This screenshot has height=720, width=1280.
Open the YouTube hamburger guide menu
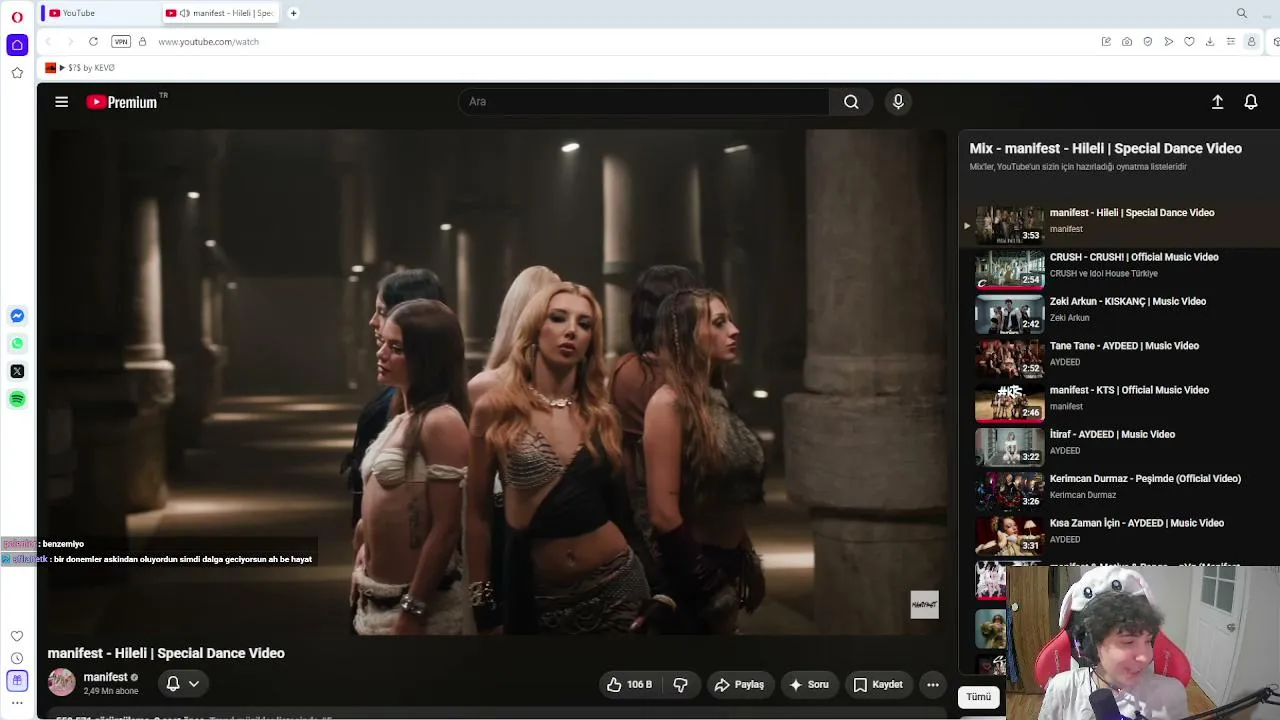(62, 102)
